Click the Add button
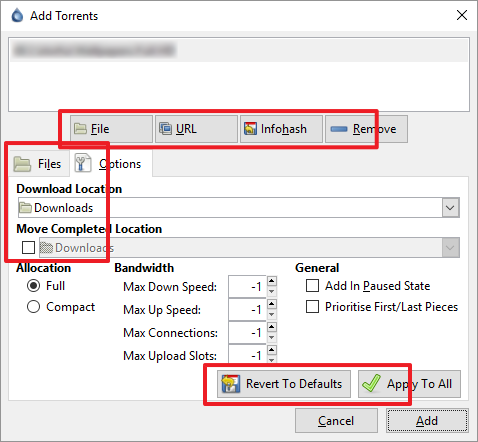 pos(427,421)
